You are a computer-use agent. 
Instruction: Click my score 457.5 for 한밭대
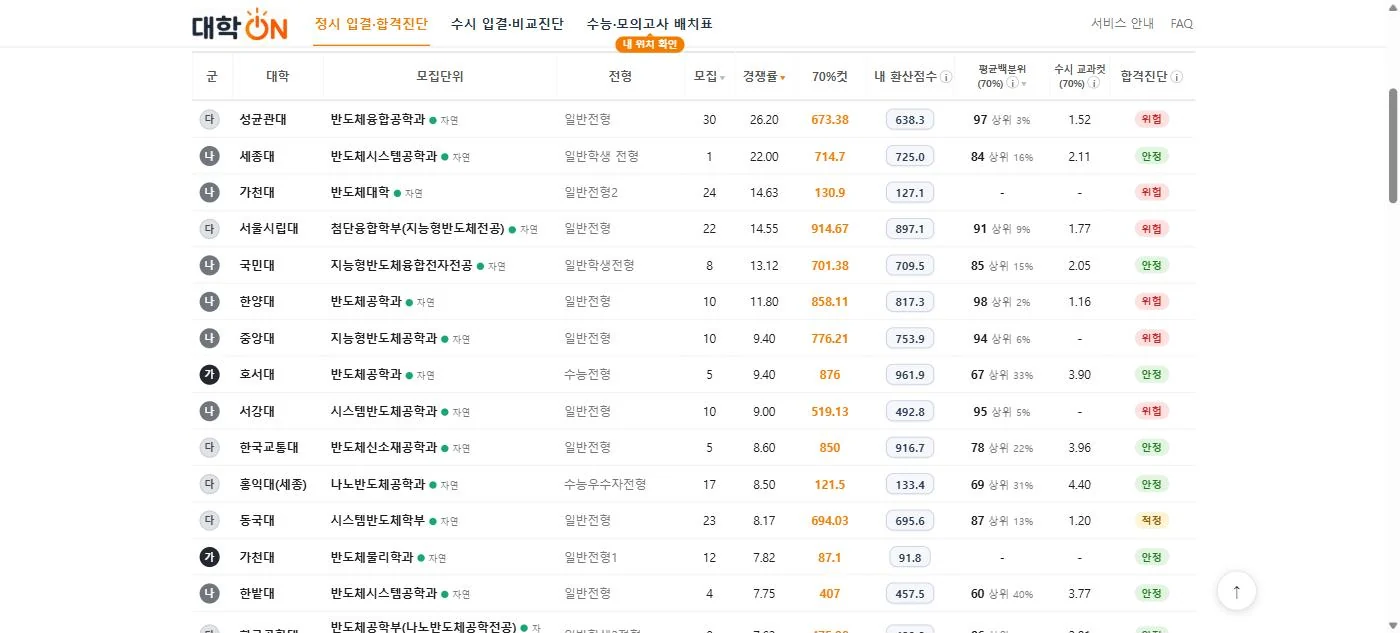pyautogui.click(x=910, y=593)
